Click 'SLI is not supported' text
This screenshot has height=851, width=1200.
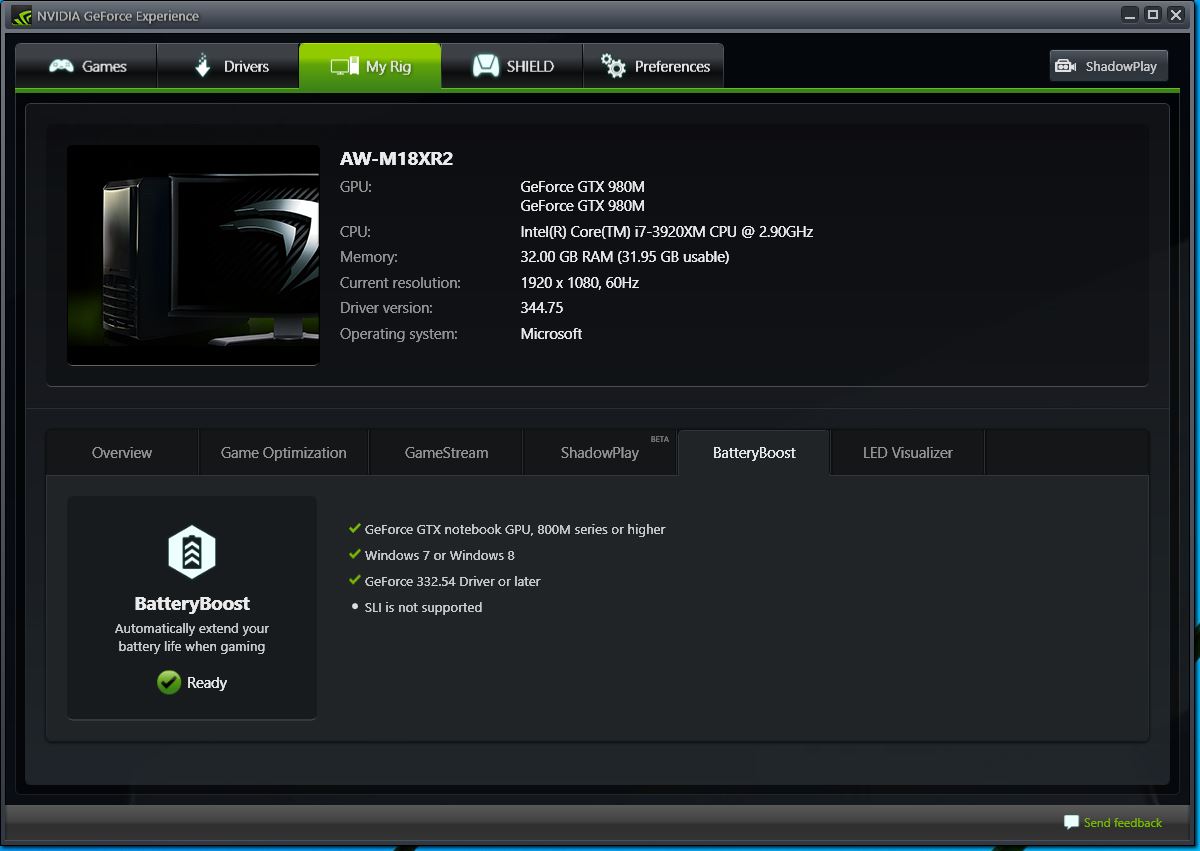tap(424, 607)
